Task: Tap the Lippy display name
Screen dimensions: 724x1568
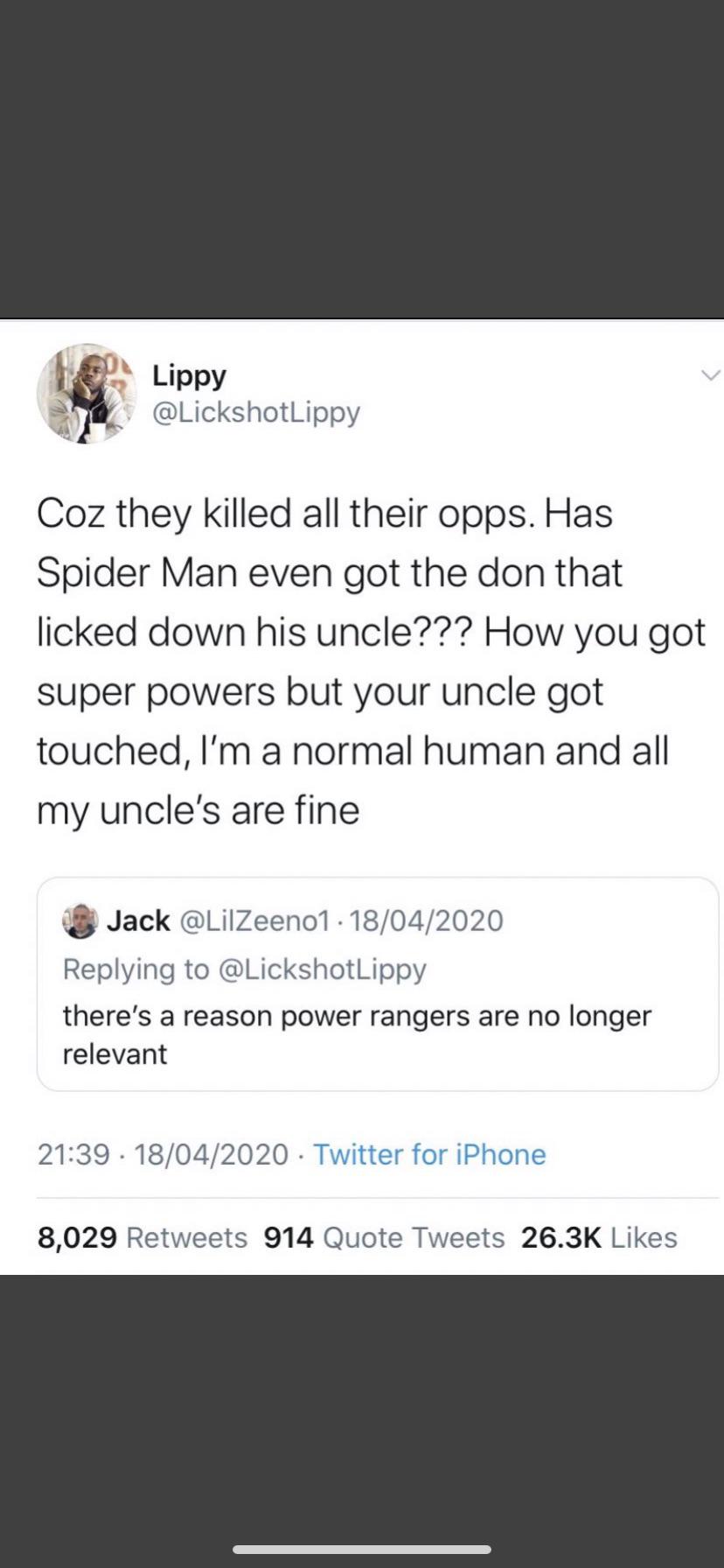Action: point(188,374)
